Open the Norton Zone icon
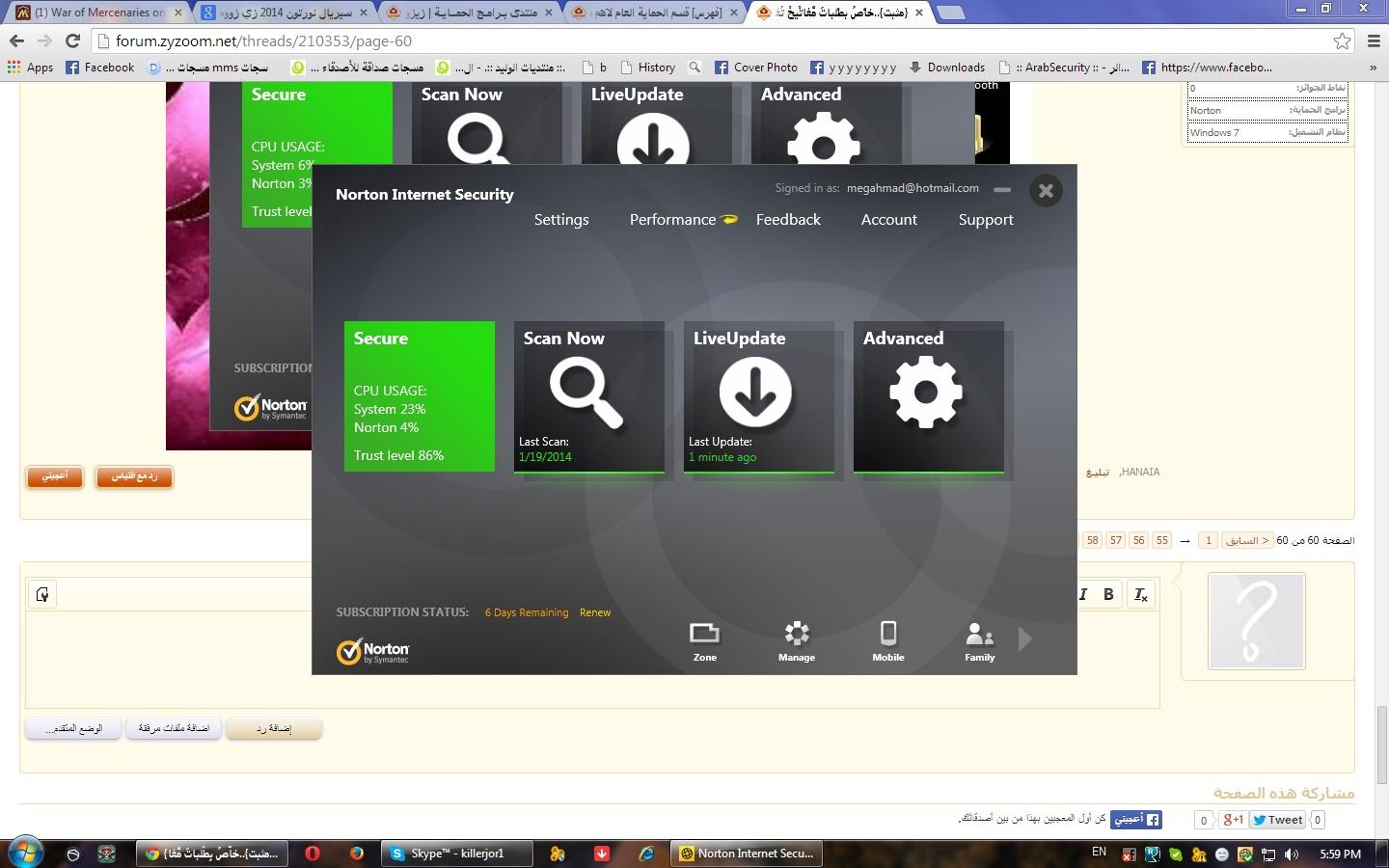Viewport: 1389px width, 868px height. [704, 641]
